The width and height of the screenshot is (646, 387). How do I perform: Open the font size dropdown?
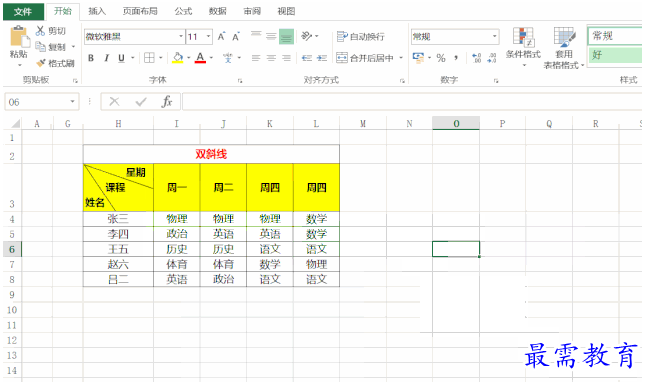click(209, 37)
